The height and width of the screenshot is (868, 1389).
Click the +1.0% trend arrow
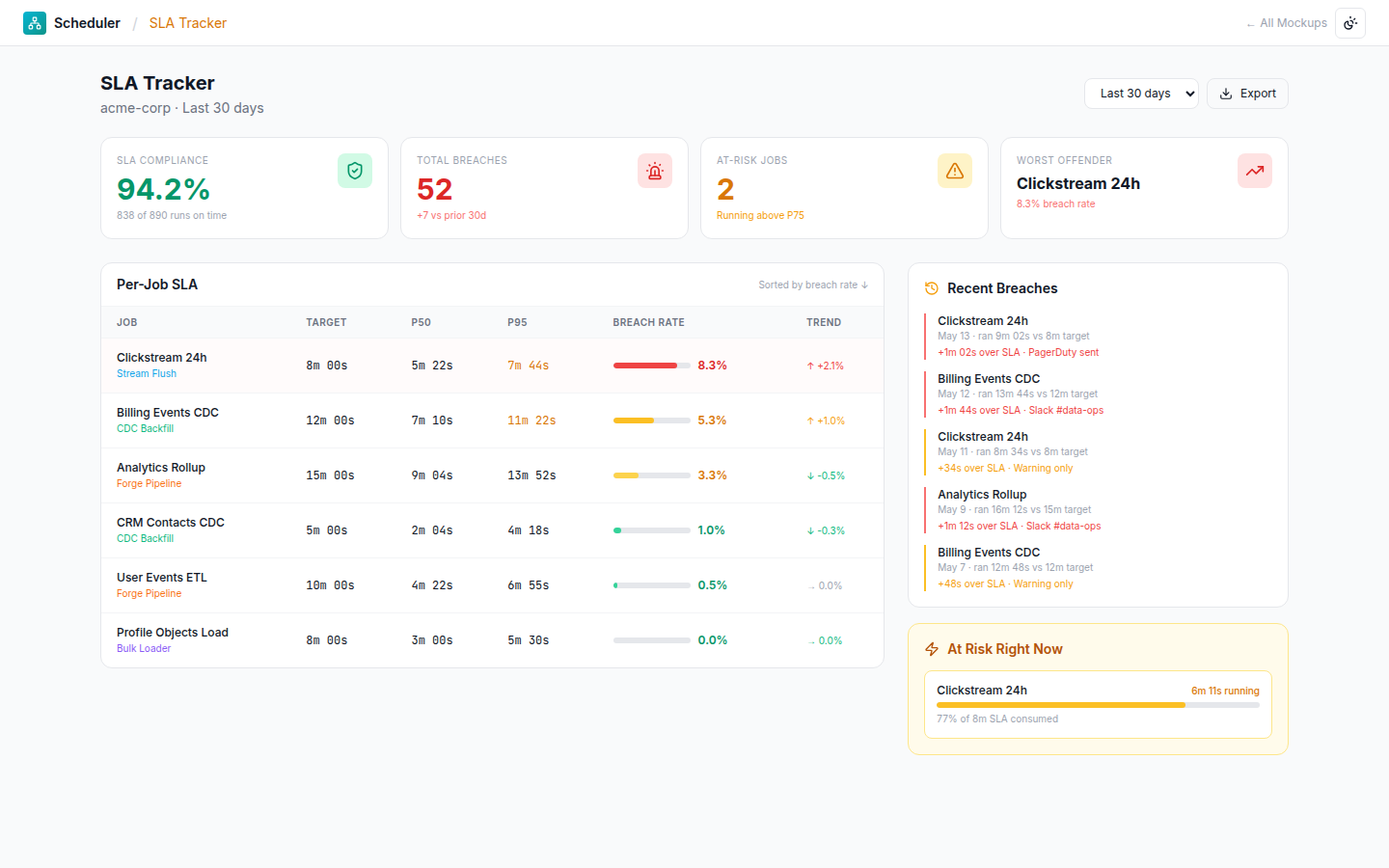coord(825,421)
